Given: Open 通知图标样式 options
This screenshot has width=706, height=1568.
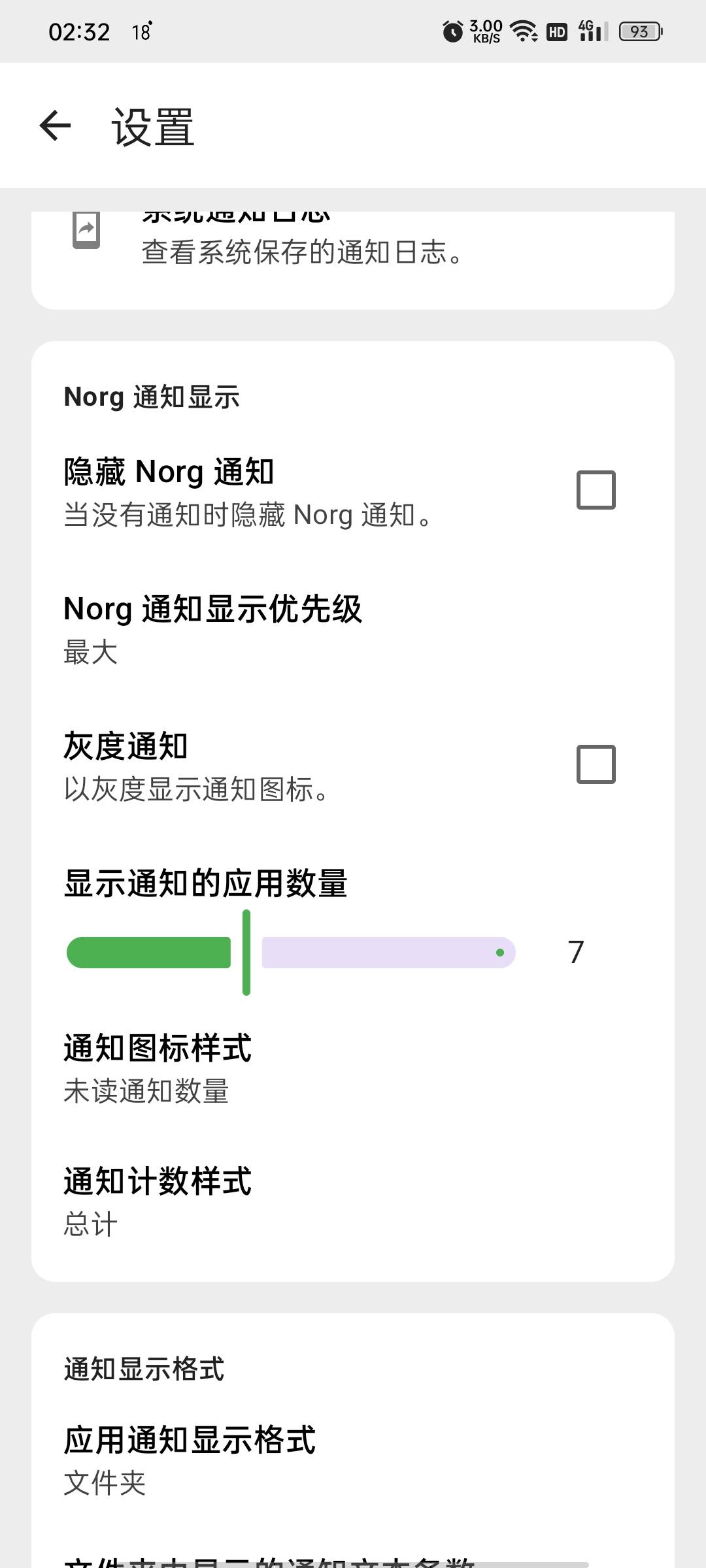Looking at the screenshot, I should (x=353, y=1068).
